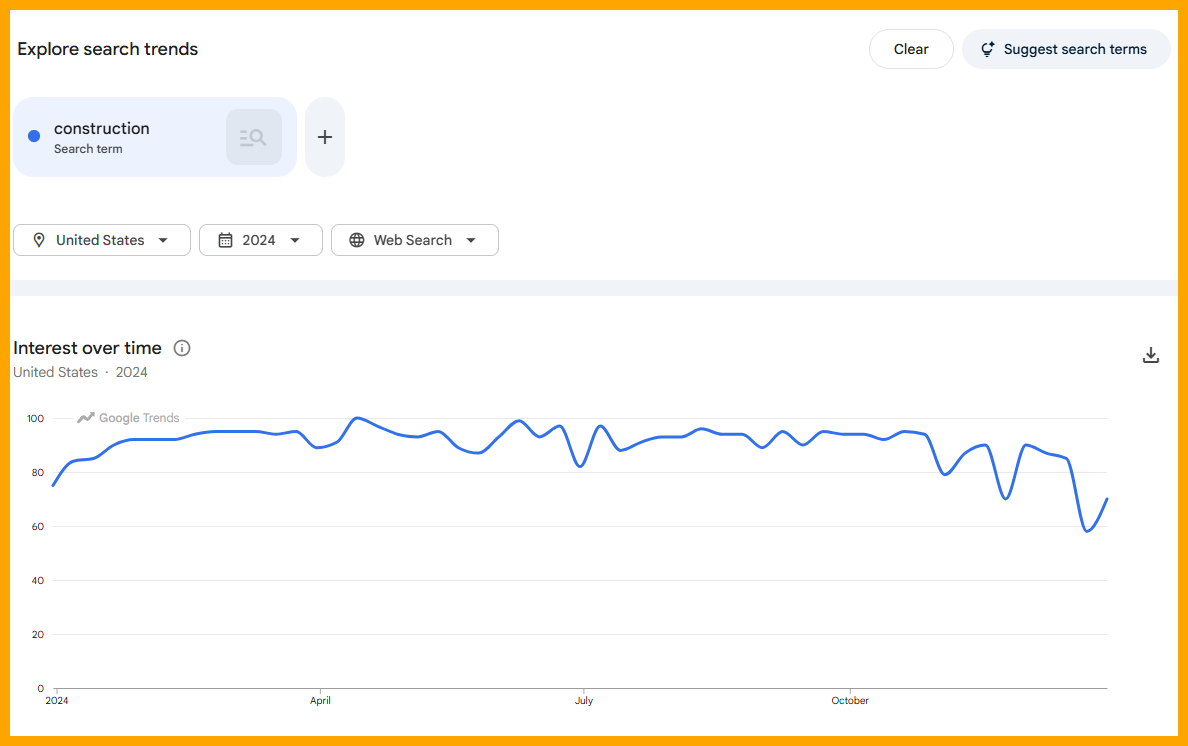Click the October axis label on the chart
This screenshot has height=746, width=1188.
(849, 701)
